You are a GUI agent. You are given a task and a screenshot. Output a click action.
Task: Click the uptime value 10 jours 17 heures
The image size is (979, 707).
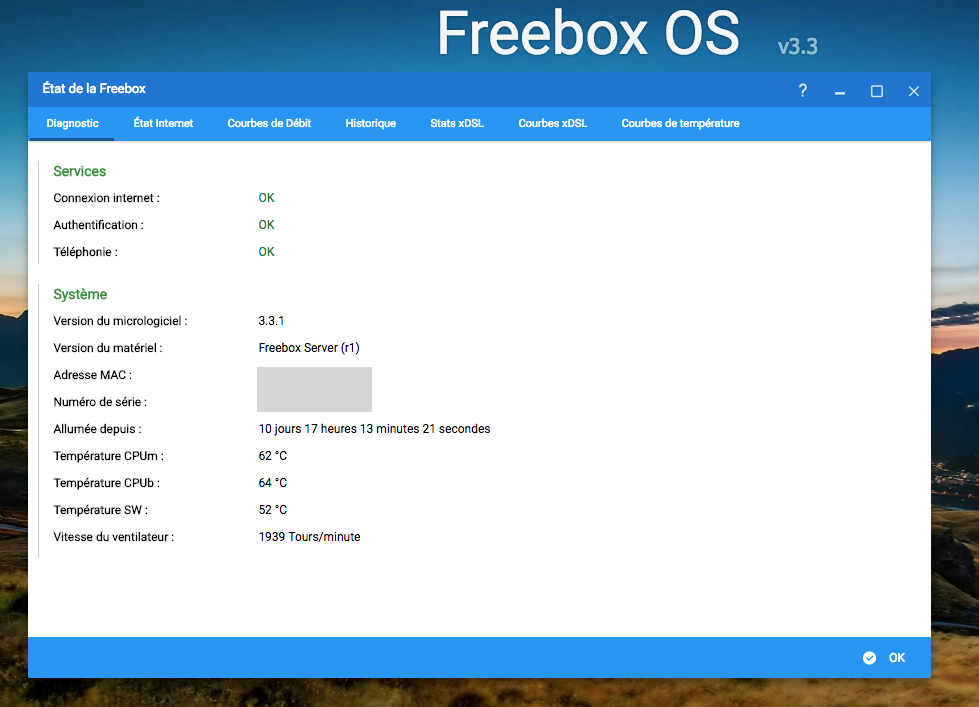374,429
